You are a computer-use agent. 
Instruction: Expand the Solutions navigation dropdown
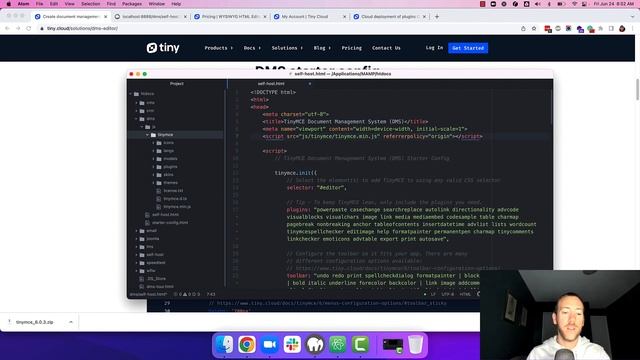tap(287, 48)
